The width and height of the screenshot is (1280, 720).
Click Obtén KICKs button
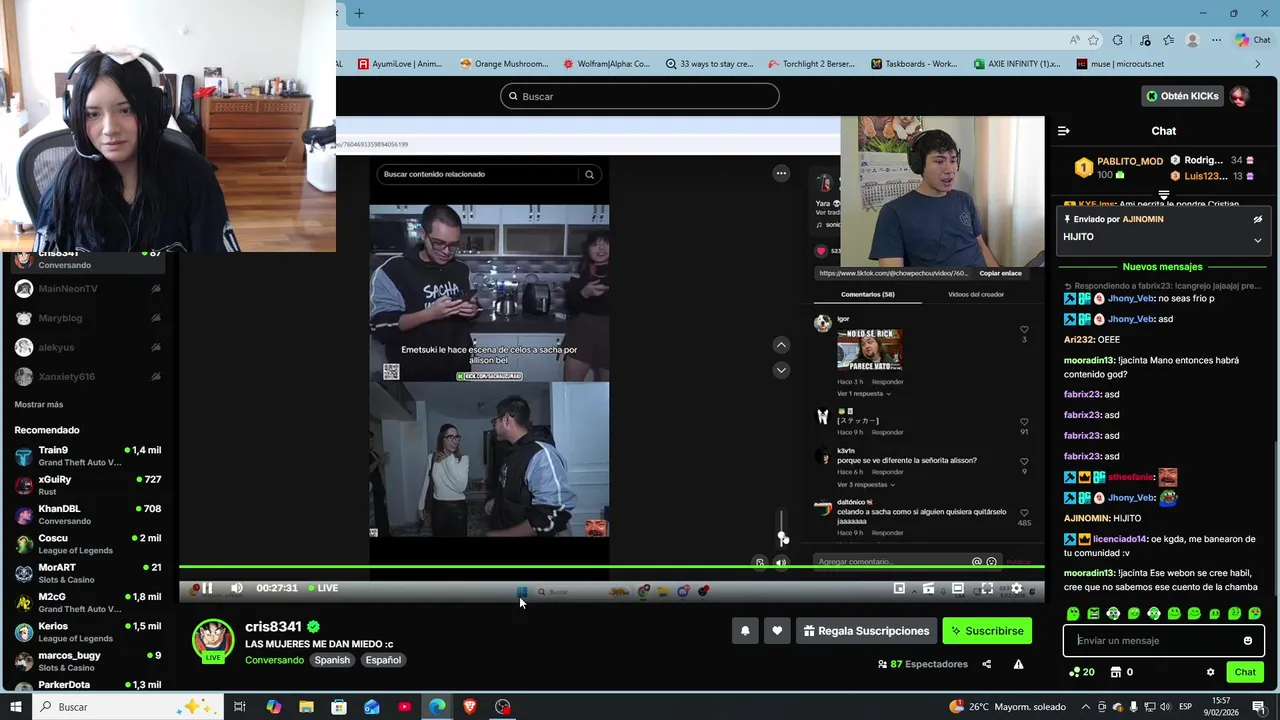click(1182, 96)
